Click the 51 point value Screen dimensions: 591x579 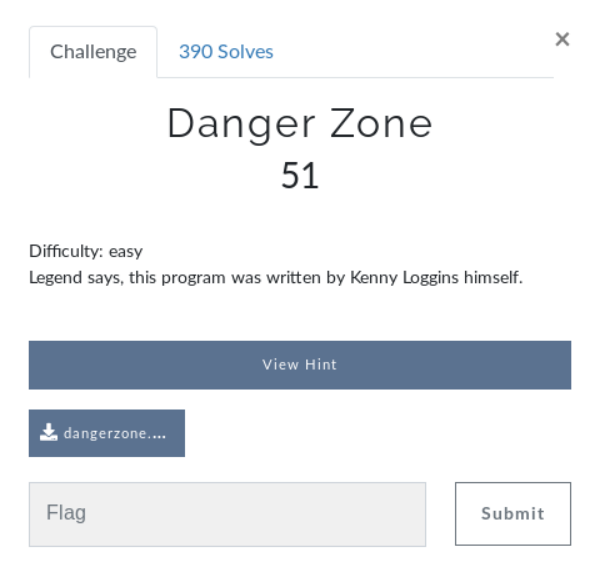pyautogui.click(x=300, y=176)
